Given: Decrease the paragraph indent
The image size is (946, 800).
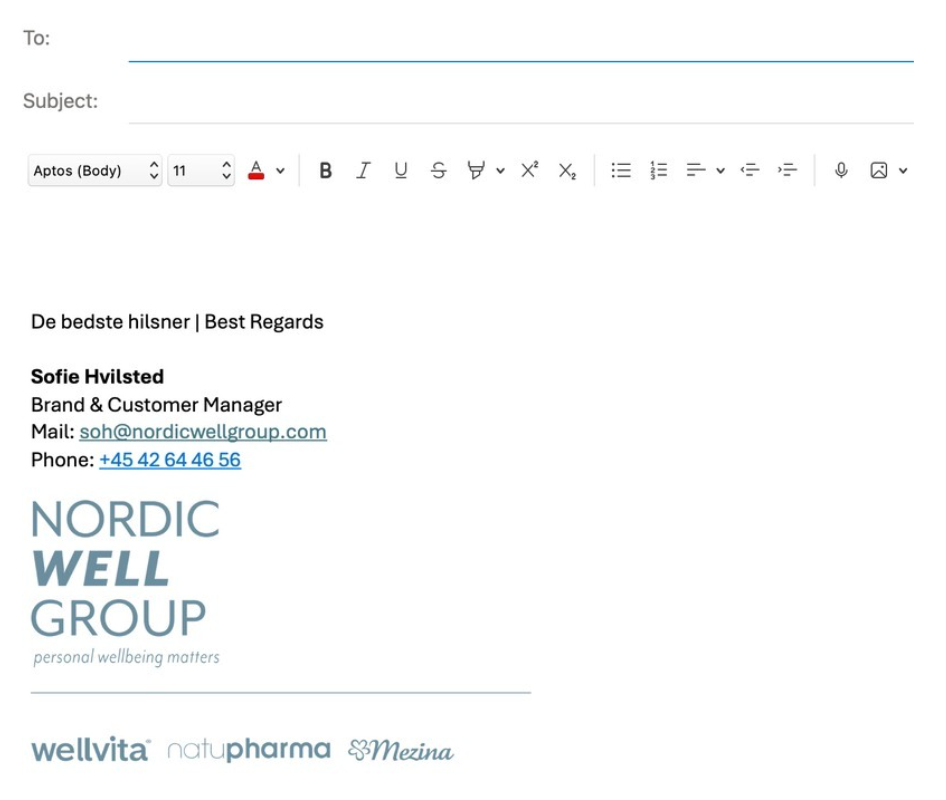Looking at the screenshot, I should 749,170.
